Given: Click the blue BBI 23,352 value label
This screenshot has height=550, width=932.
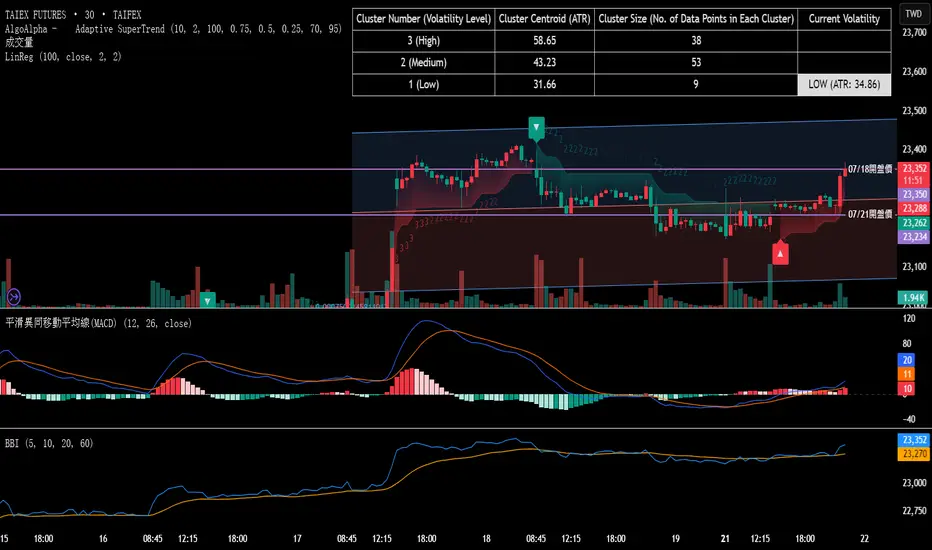Looking at the screenshot, I should (x=914, y=440).
